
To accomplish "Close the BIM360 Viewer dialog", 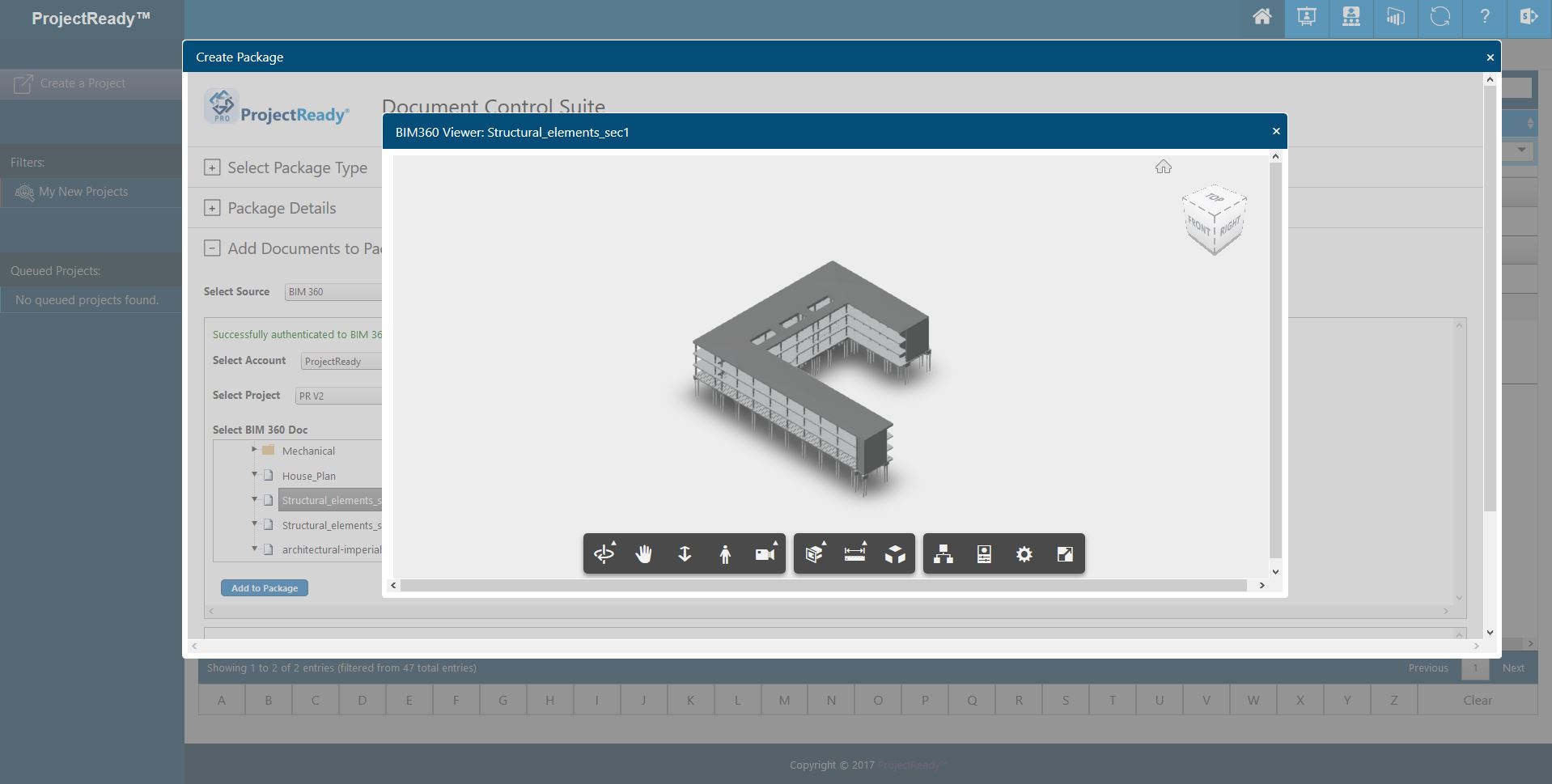I will 1276,131.
